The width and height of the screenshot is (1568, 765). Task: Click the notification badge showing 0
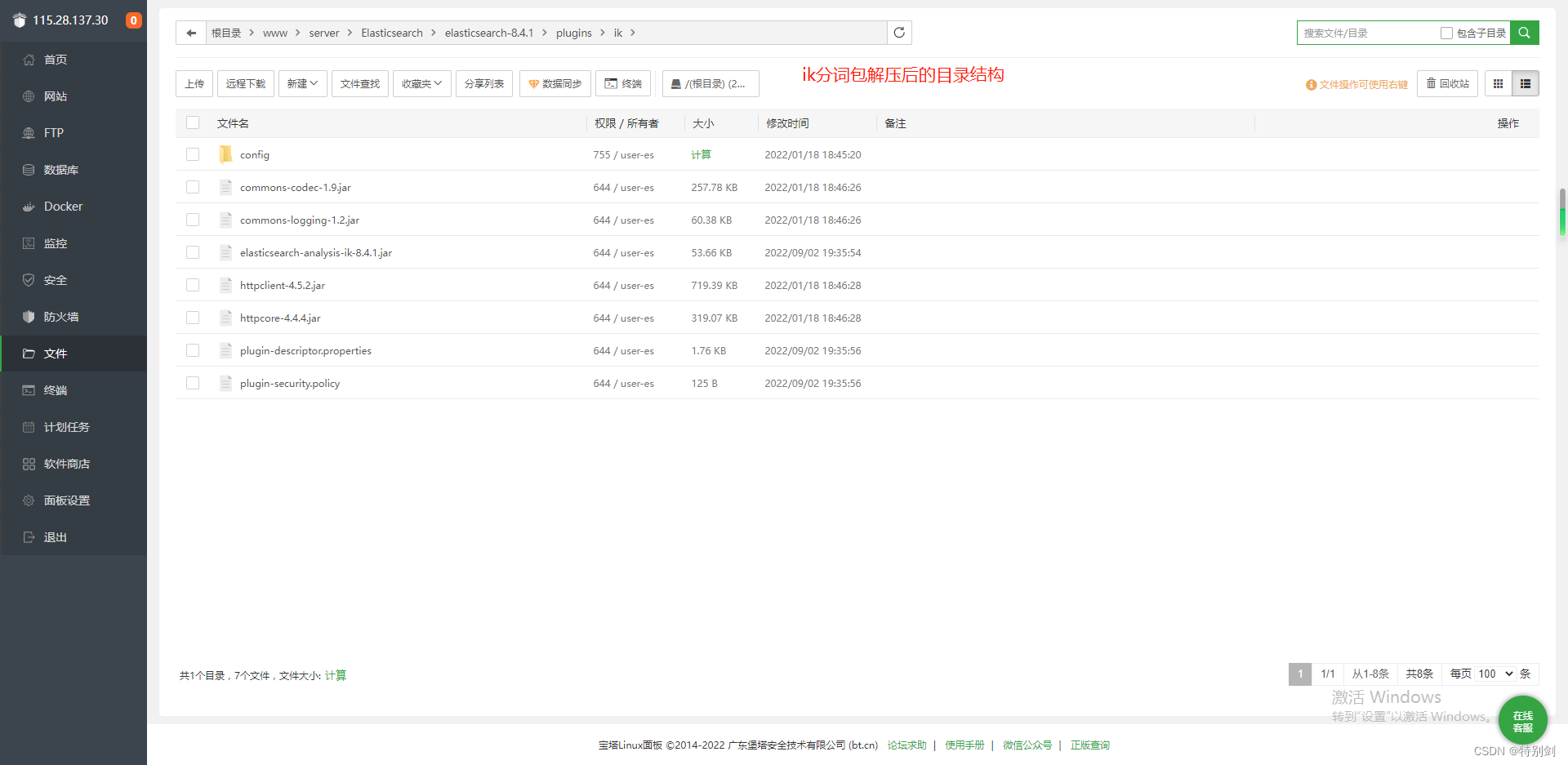(134, 20)
